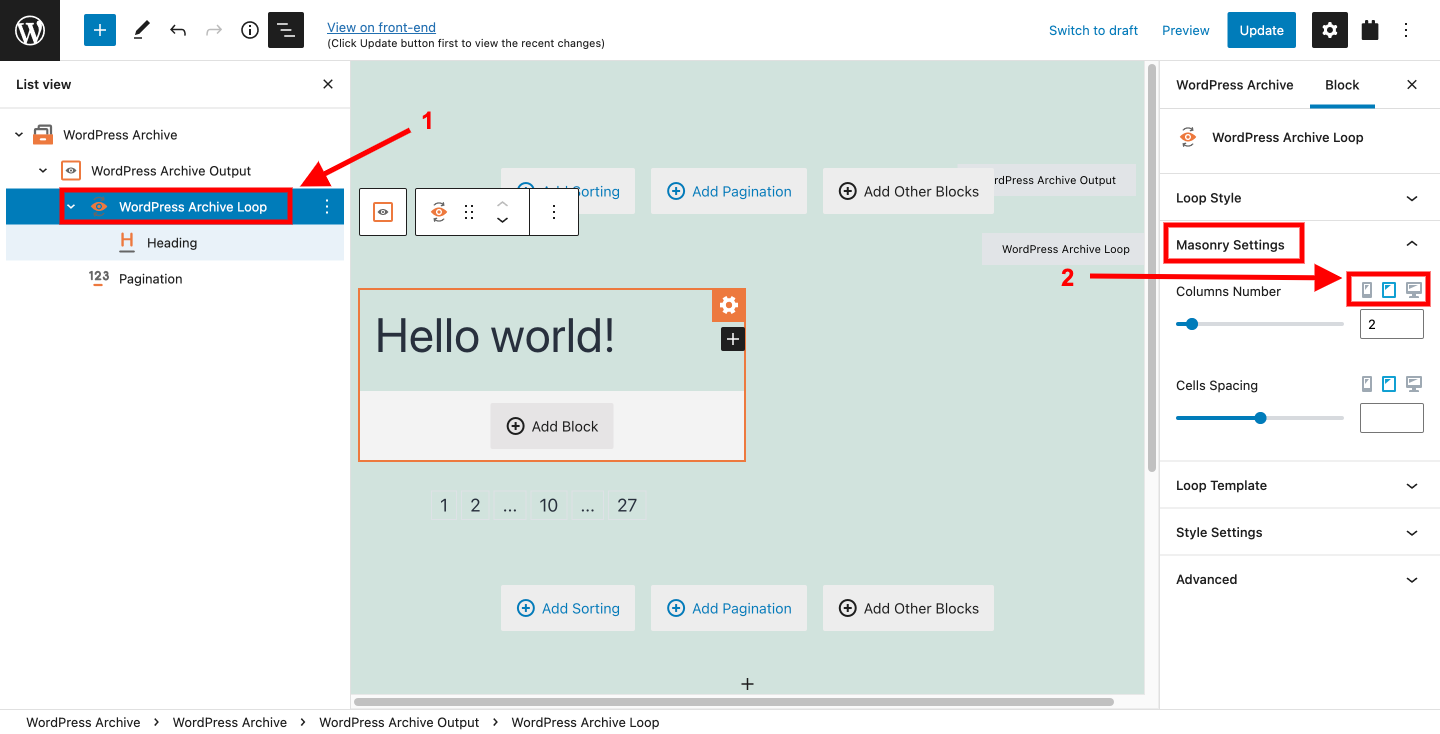This screenshot has width=1440, height=734.
Task: Expand the Style Settings section
Action: pyautogui.click(x=1298, y=532)
